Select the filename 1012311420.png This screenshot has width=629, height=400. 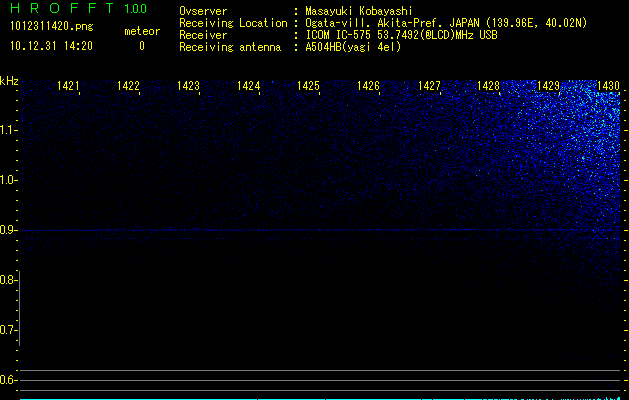coord(52,26)
